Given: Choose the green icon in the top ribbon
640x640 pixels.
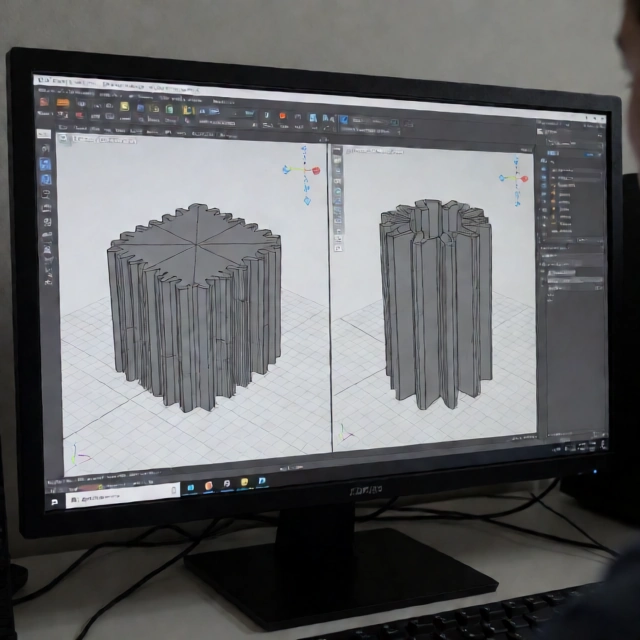Looking at the screenshot, I should tap(169, 109).
